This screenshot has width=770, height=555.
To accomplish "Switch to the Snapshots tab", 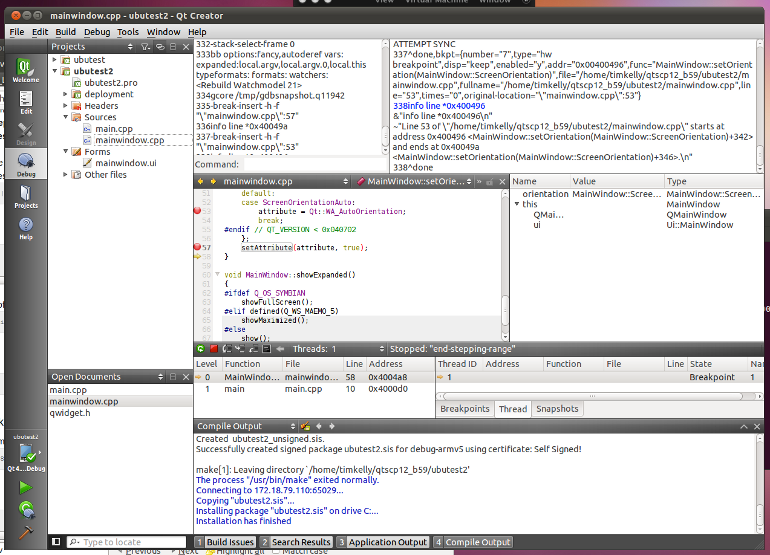I will (557, 409).
